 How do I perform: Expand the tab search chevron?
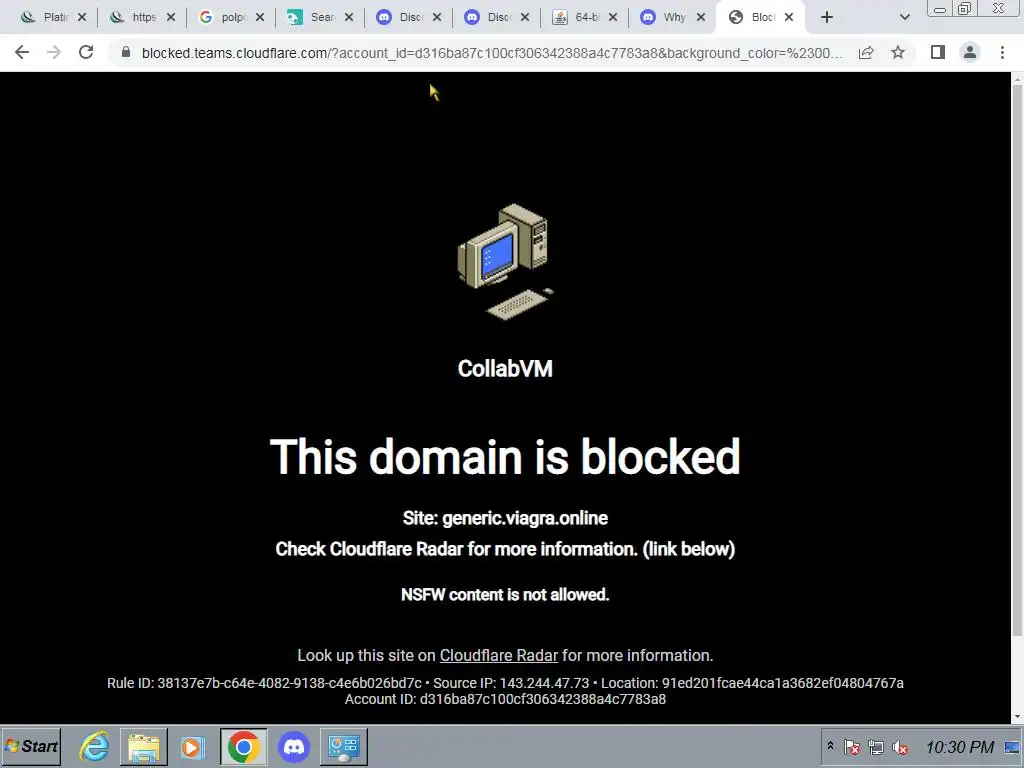pyautogui.click(x=904, y=17)
